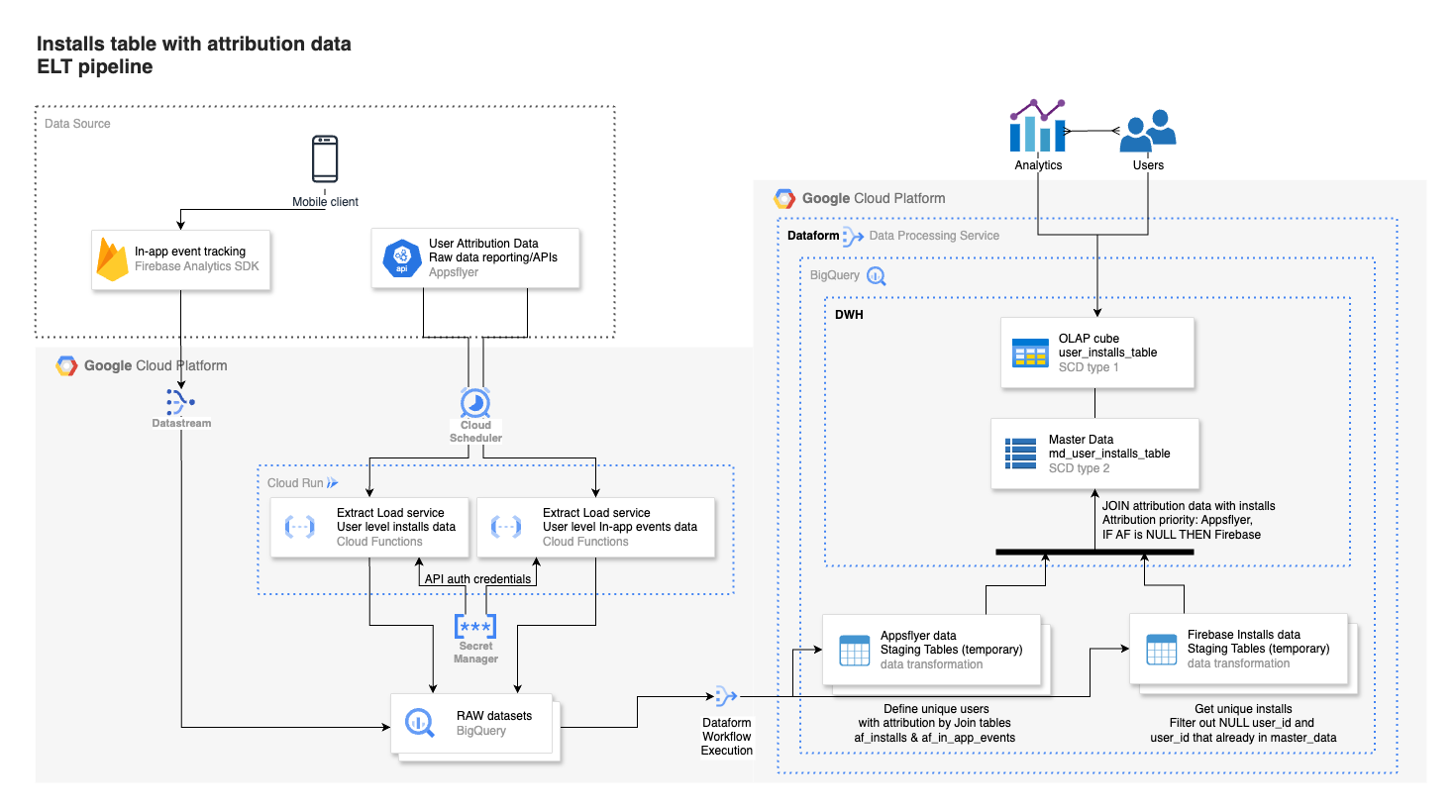Click the Mobile client phone icon
Image resolution: width=1456 pixels, height=812 pixels.
(x=325, y=158)
